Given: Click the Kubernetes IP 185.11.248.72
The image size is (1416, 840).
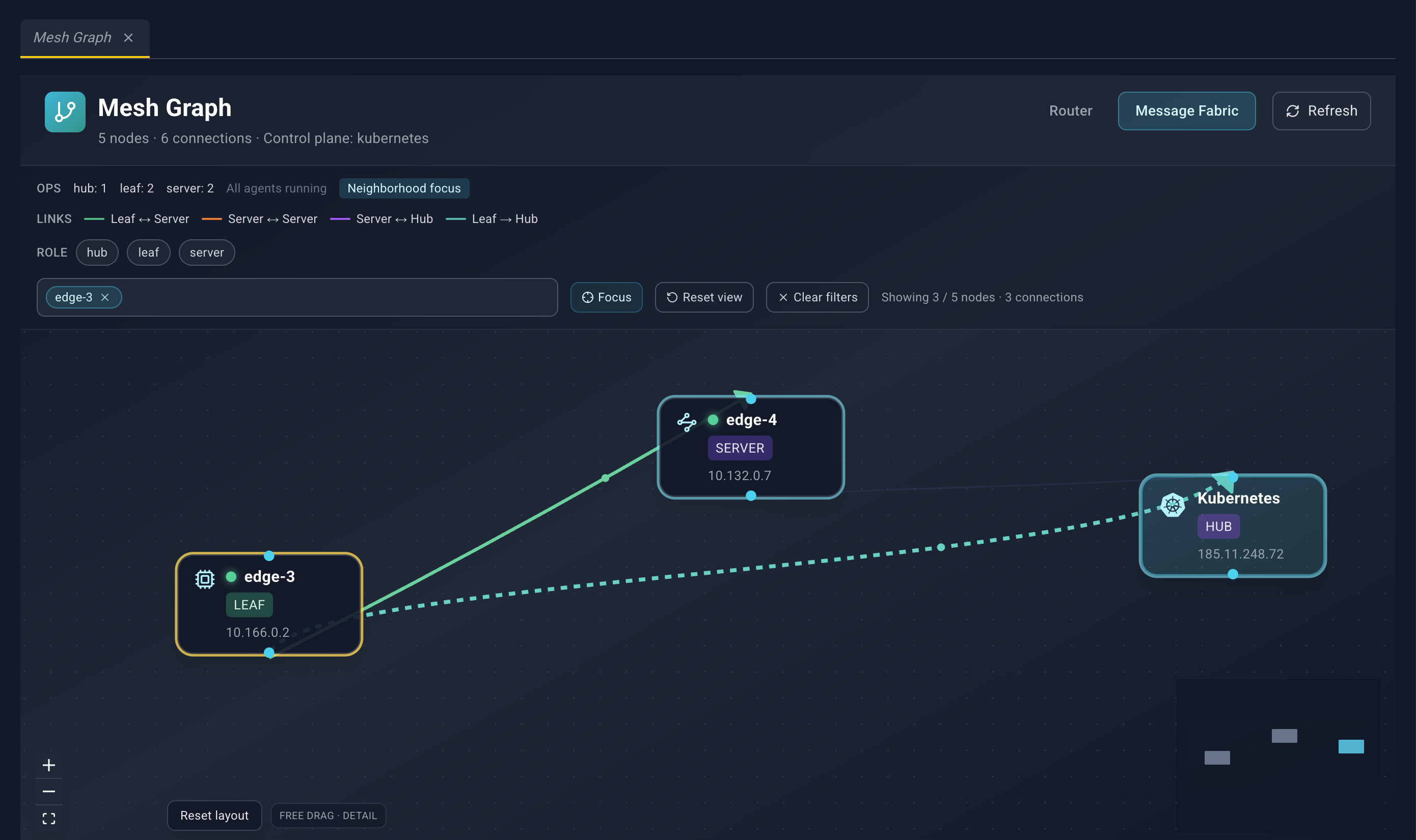Looking at the screenshot, I should tap(1240, 553).
